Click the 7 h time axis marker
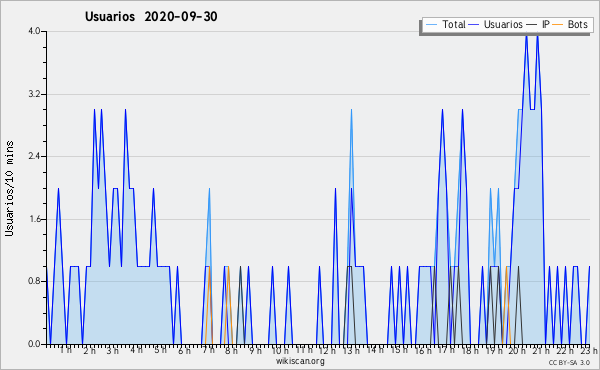The image size is (600, 370). [x=209, y=350]
